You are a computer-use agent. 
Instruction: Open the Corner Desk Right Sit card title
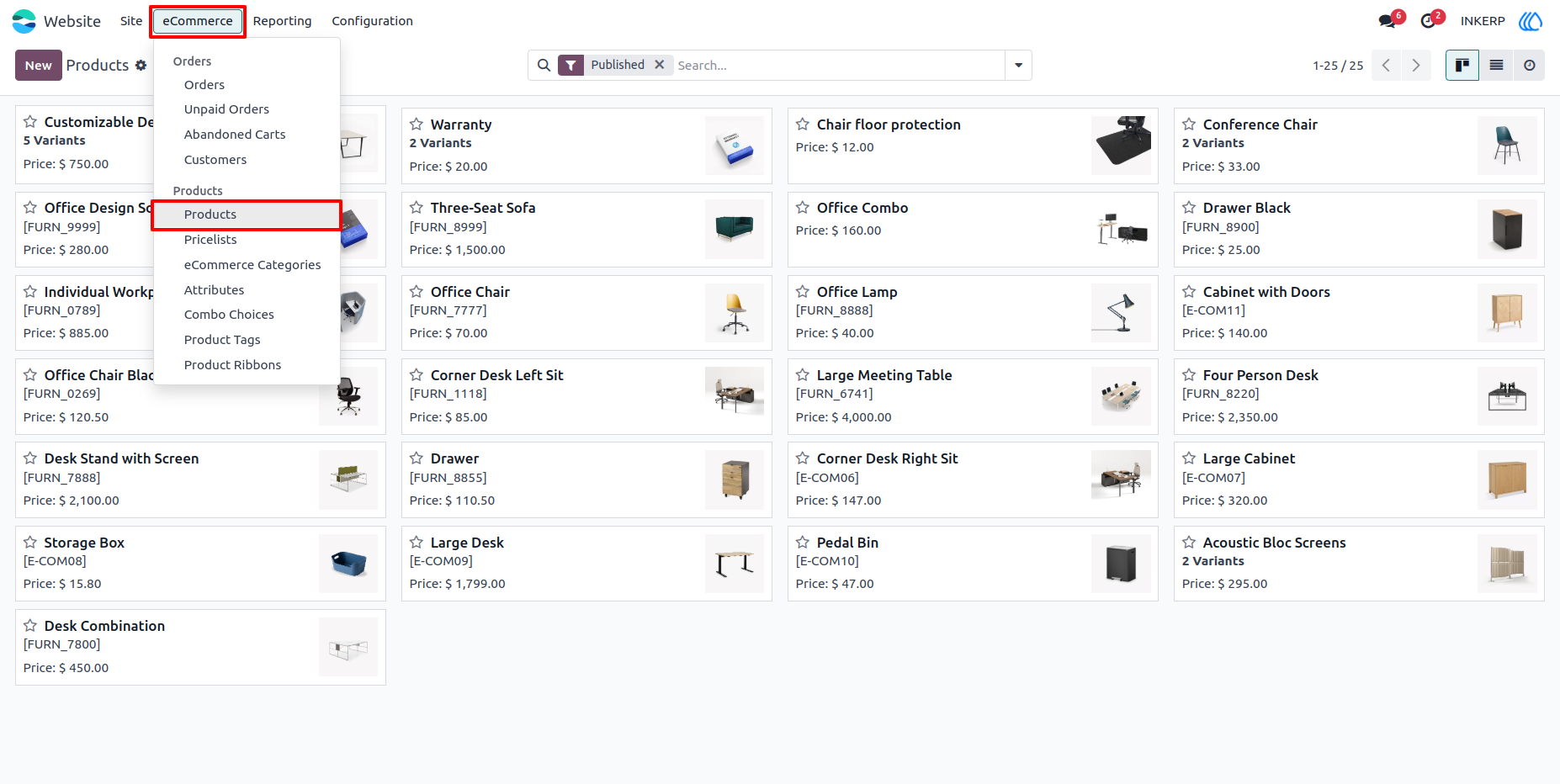tap(887, 458)
